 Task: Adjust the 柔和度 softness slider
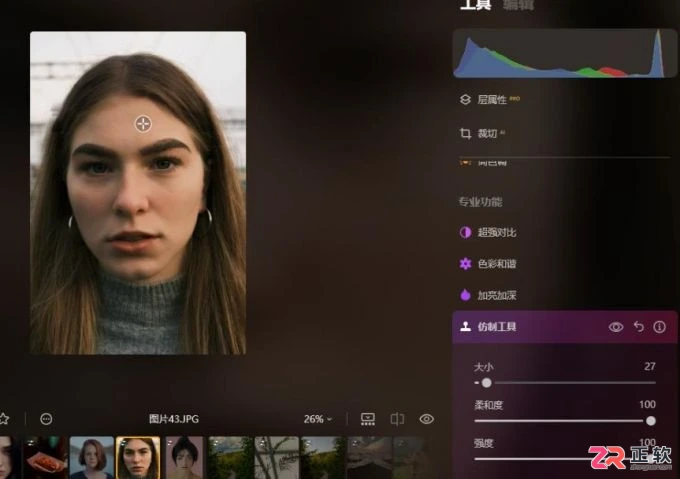click(565, 420)
